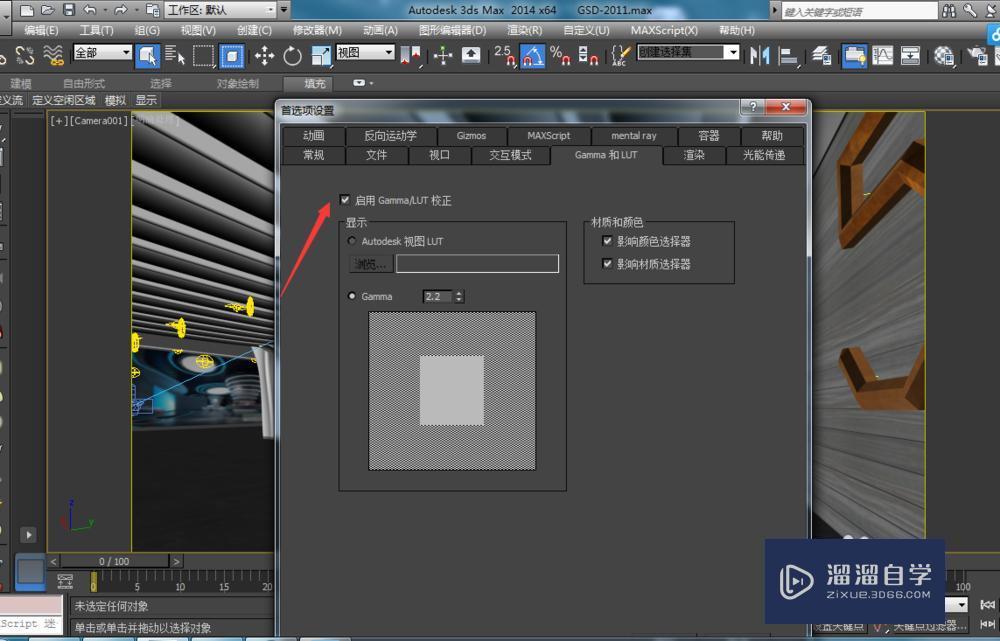
Task: Open the 编辑(E) menu
Action: click(41, 31)
